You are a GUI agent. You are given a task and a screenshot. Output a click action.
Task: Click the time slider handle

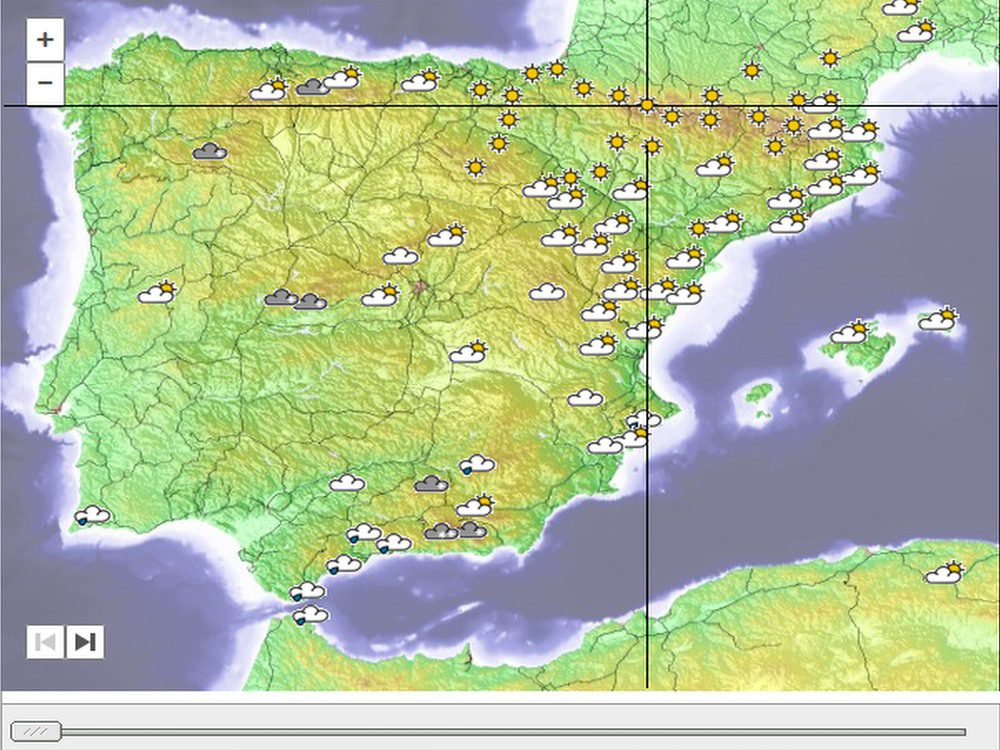coord(35,731)
